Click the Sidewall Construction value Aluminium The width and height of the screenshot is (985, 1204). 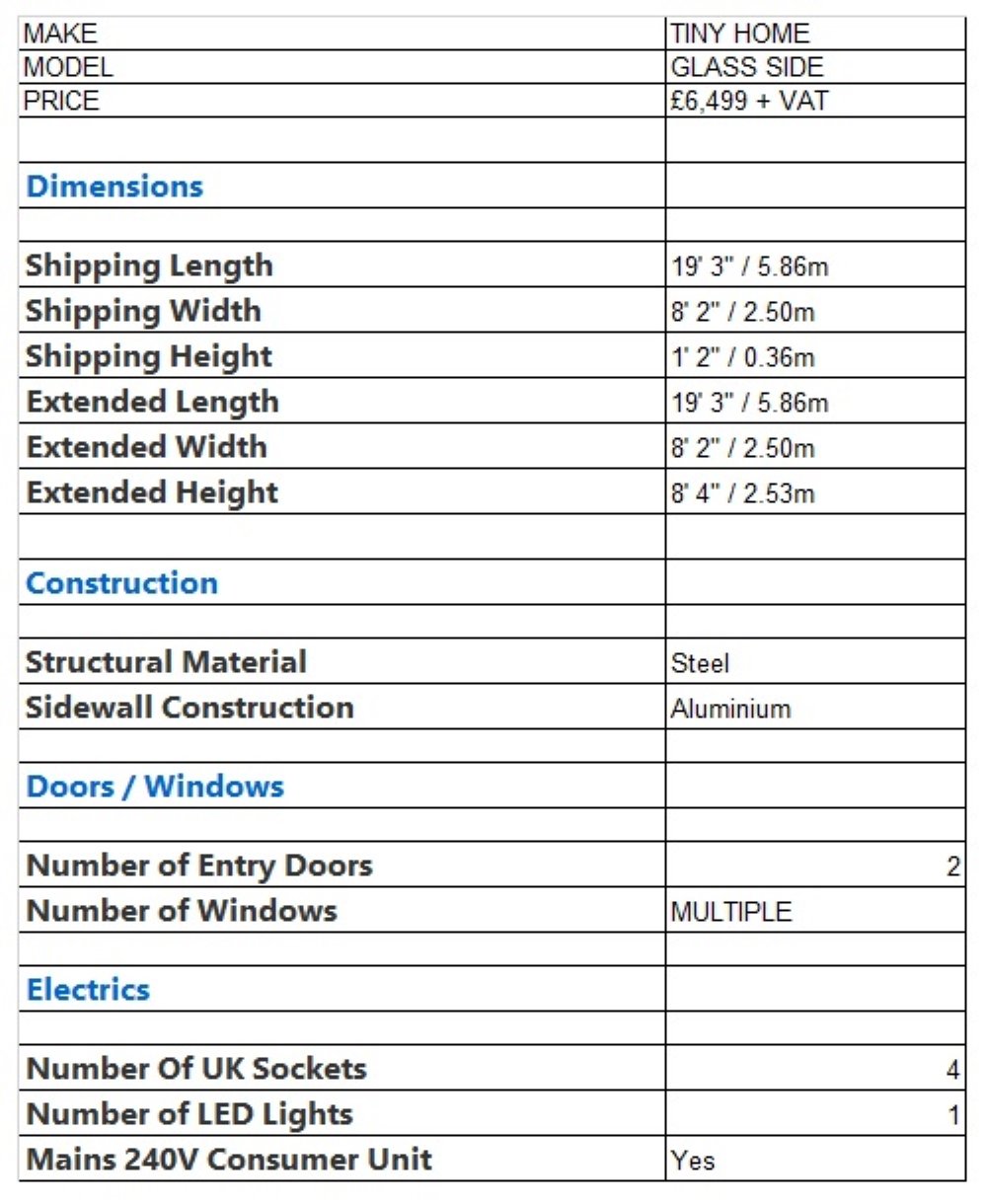point(730,709)
